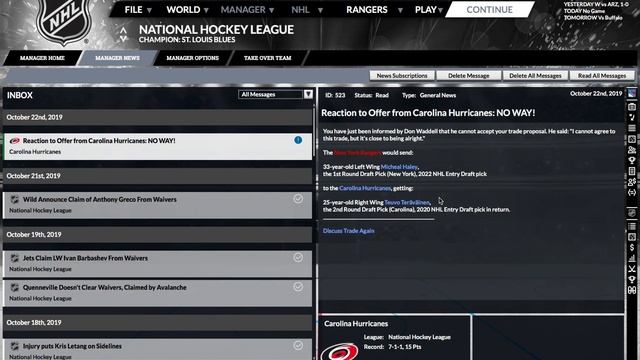
Task: Click the blue info badge on Carolina message
Action: click(x=298, y=140)
